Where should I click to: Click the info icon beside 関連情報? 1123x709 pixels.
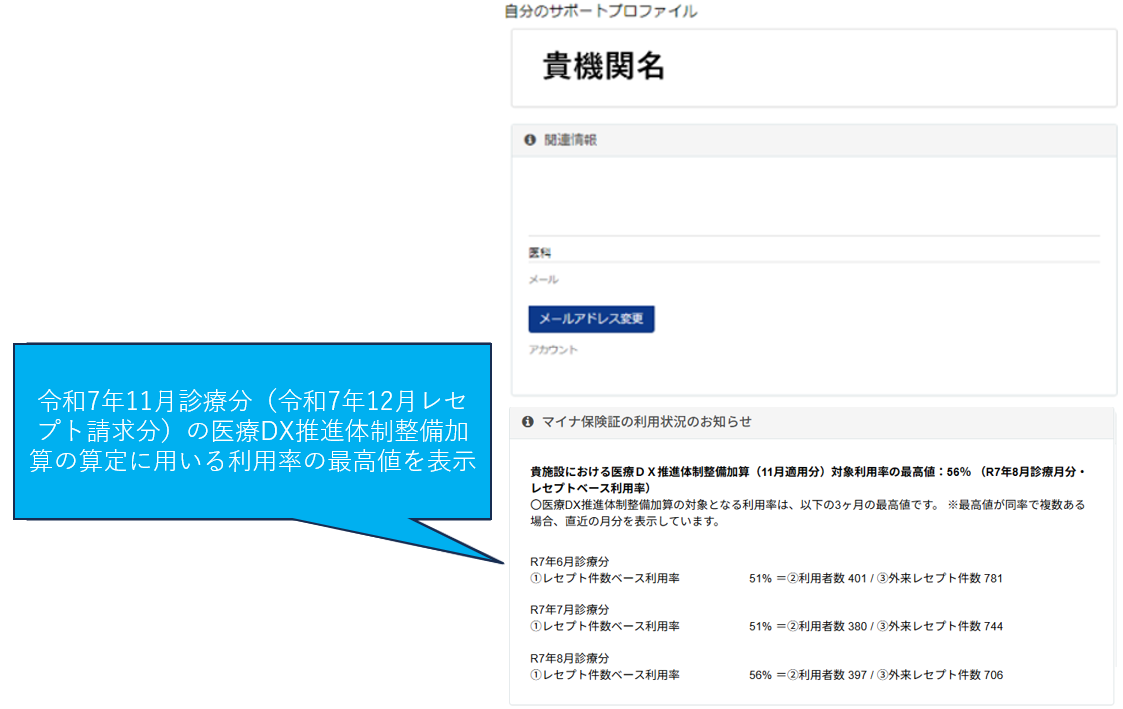pyautogui.click(x=530, y=141)
